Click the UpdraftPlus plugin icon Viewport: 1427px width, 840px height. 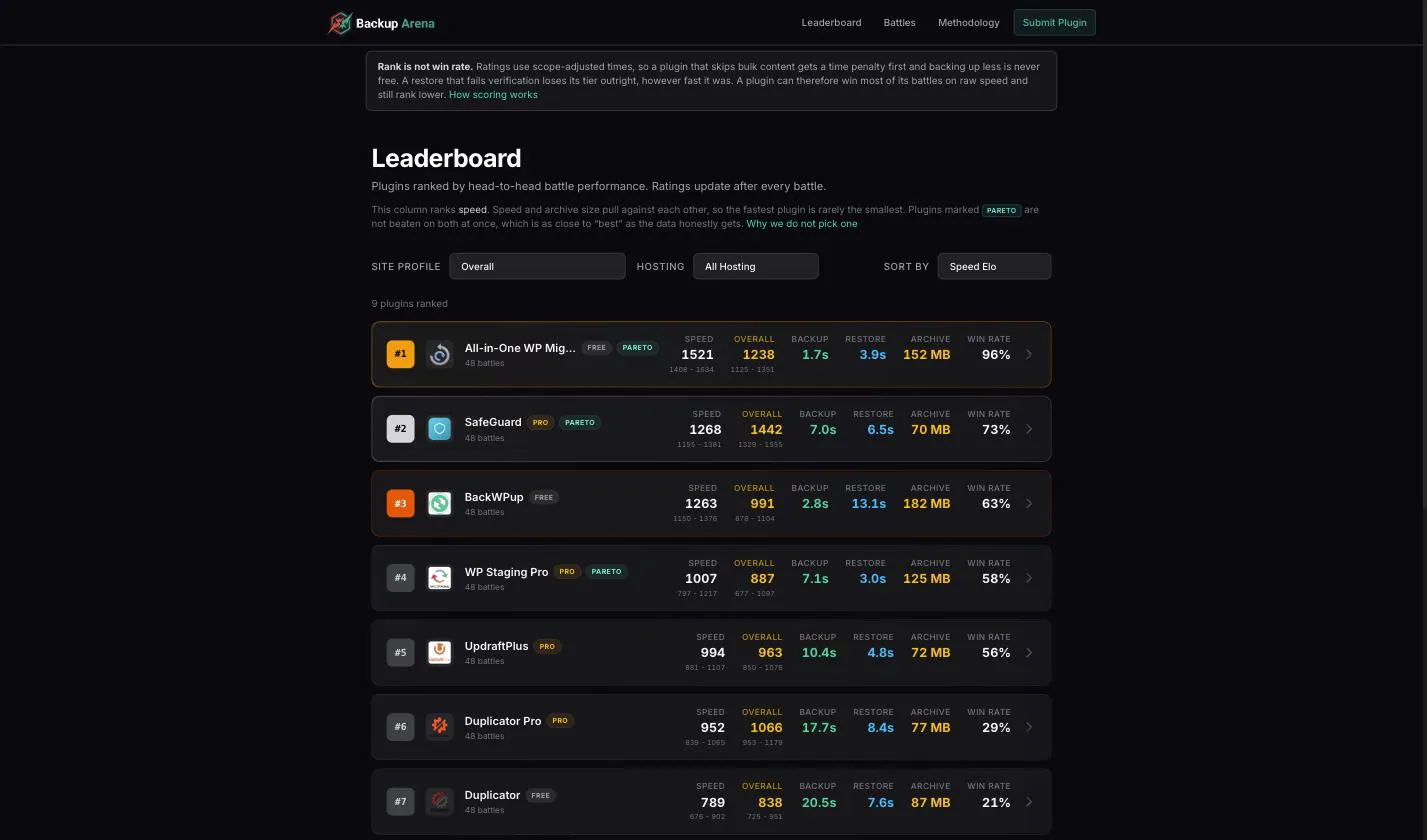(x=439, y=652)
